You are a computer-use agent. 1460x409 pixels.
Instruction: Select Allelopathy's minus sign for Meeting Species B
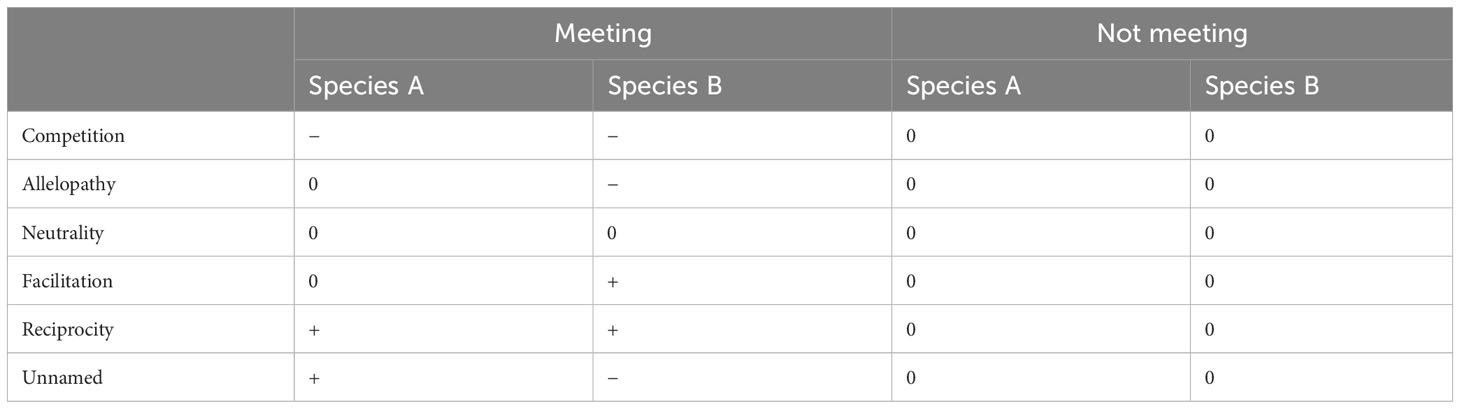pos(613,185)
